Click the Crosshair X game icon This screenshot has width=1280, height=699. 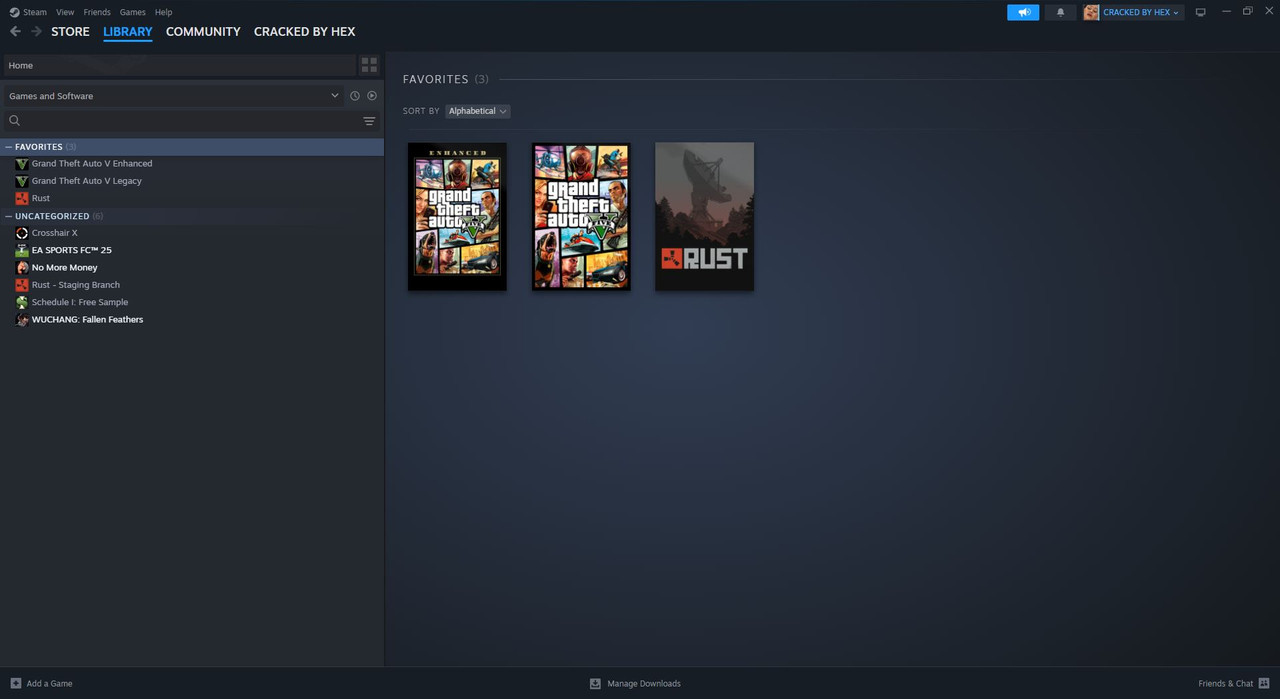tap(22, 233)
